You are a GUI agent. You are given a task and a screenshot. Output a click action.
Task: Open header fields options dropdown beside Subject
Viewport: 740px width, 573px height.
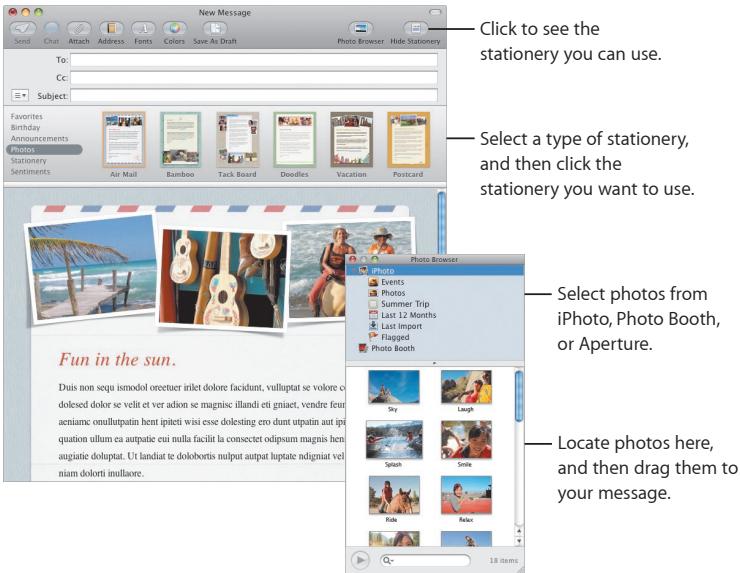[x=19, y=95]
